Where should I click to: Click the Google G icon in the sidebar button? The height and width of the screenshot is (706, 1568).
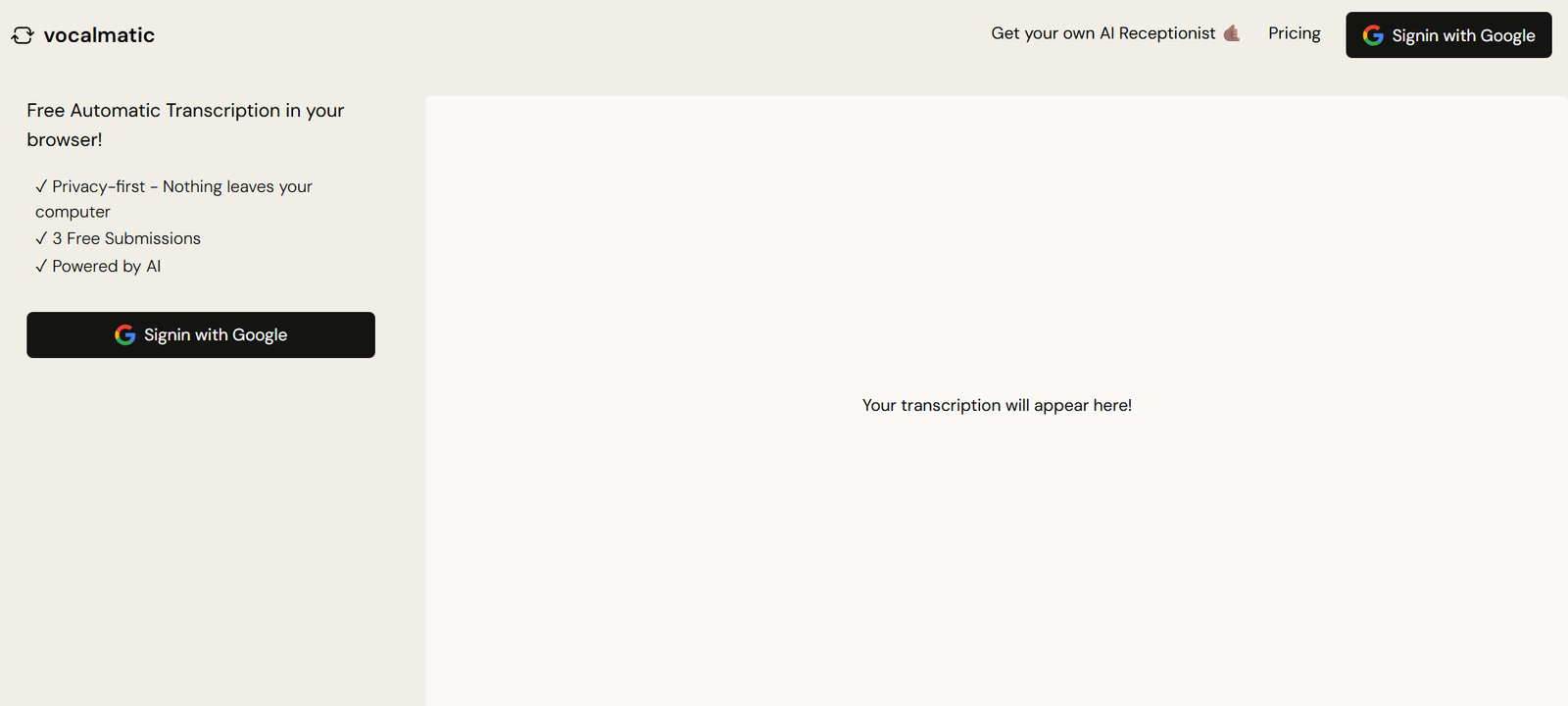pos(125,335)
